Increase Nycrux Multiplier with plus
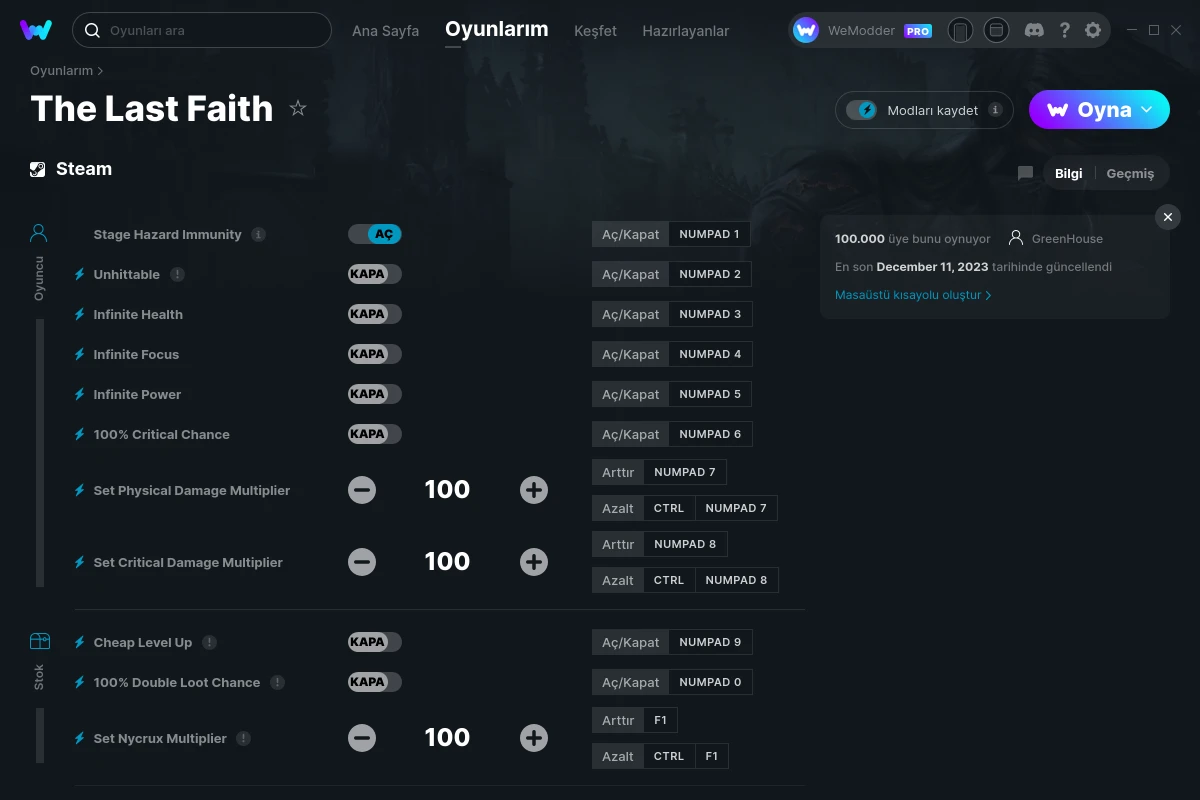Viewport: 1200px width, 800px height. coord(534,738)
